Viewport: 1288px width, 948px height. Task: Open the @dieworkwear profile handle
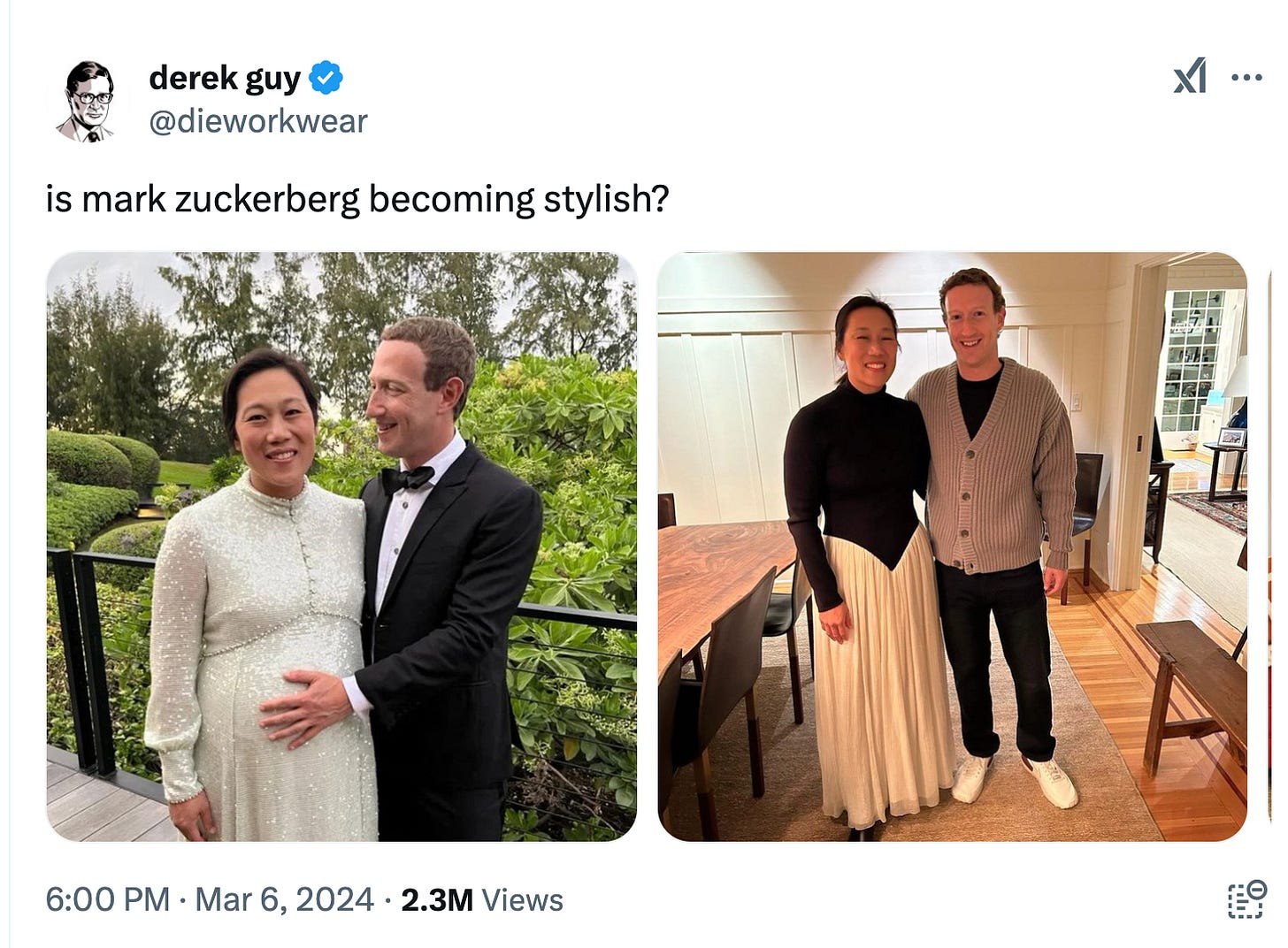(259, 122)
